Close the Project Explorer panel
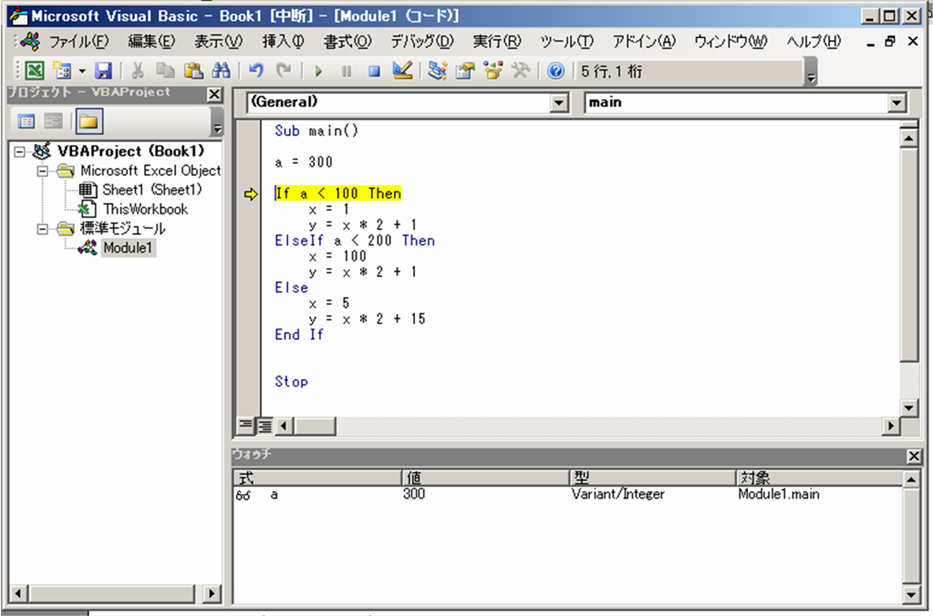Screen dimensions: 933x616 (214, 94)
